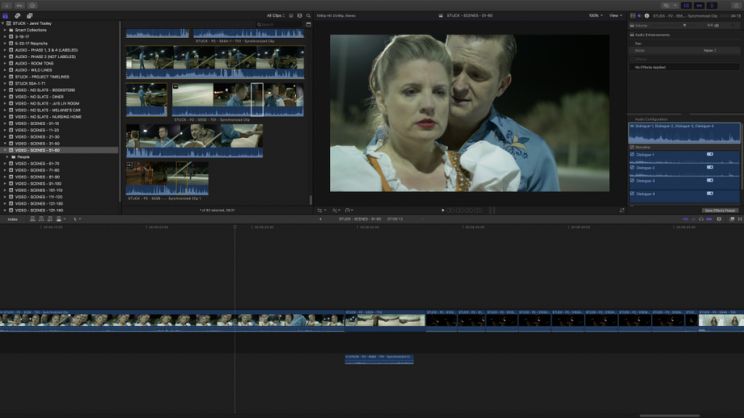744x418 pixels.
Task: Expand the AUDIO - ROOM TONE event
Action: pyautogui.click(x=5, y=63)
